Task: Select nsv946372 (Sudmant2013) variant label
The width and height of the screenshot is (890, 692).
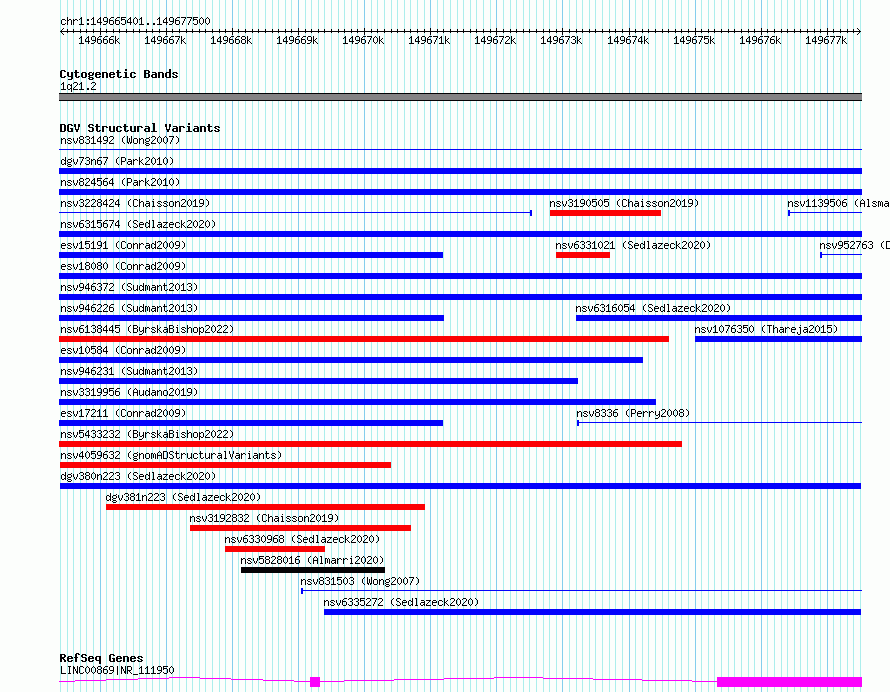Action: coord(129,287)
